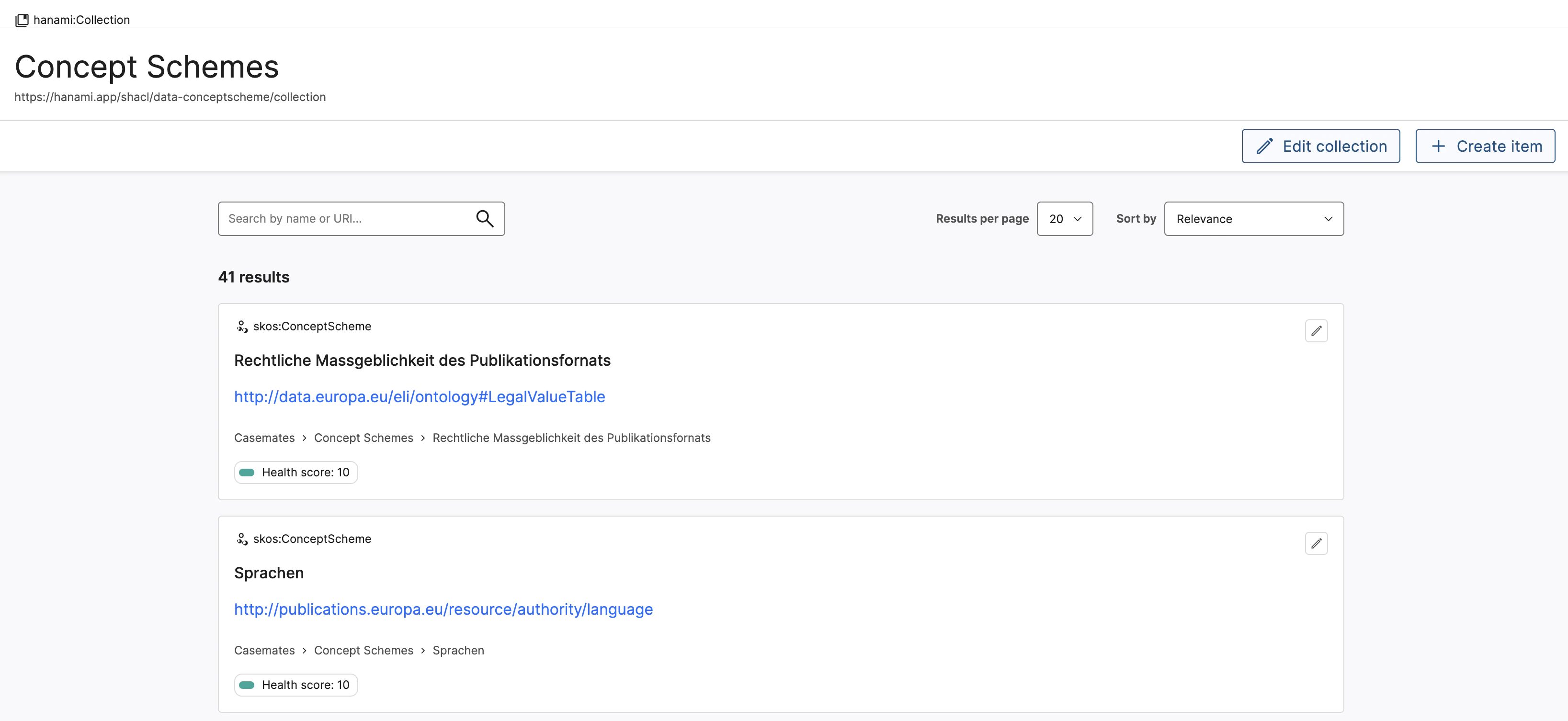Click Casemates breadcrumb in Sprachen card
Screen dimensions: 1568x721
point(264,651)
